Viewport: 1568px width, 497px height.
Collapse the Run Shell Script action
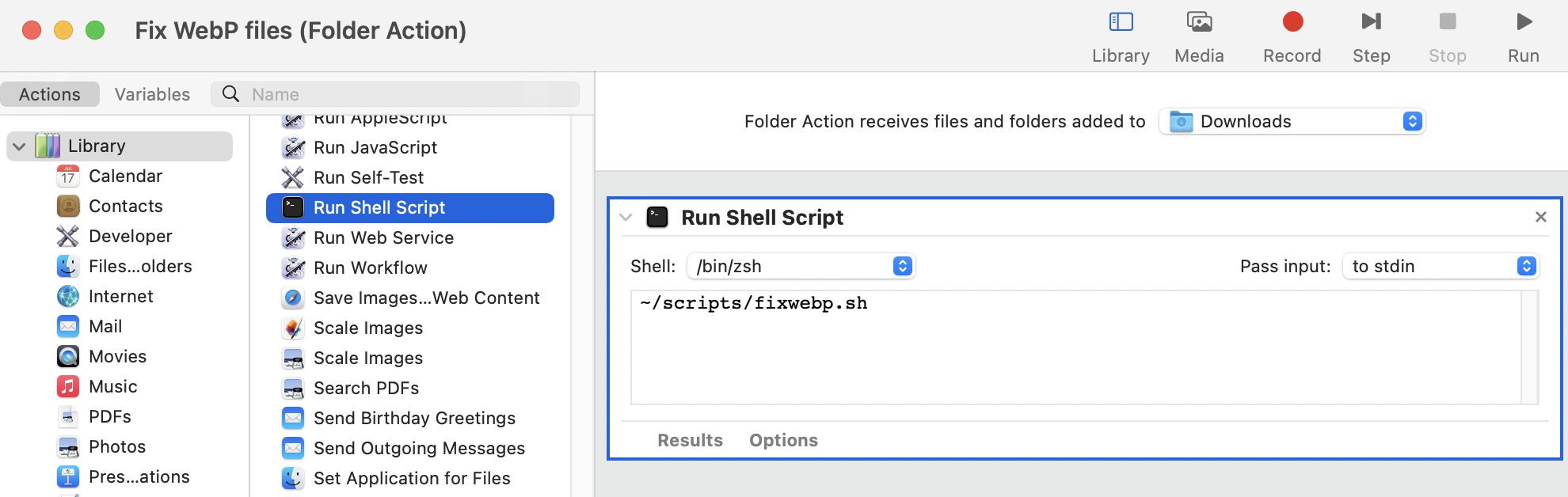click(x=626, y=218)
